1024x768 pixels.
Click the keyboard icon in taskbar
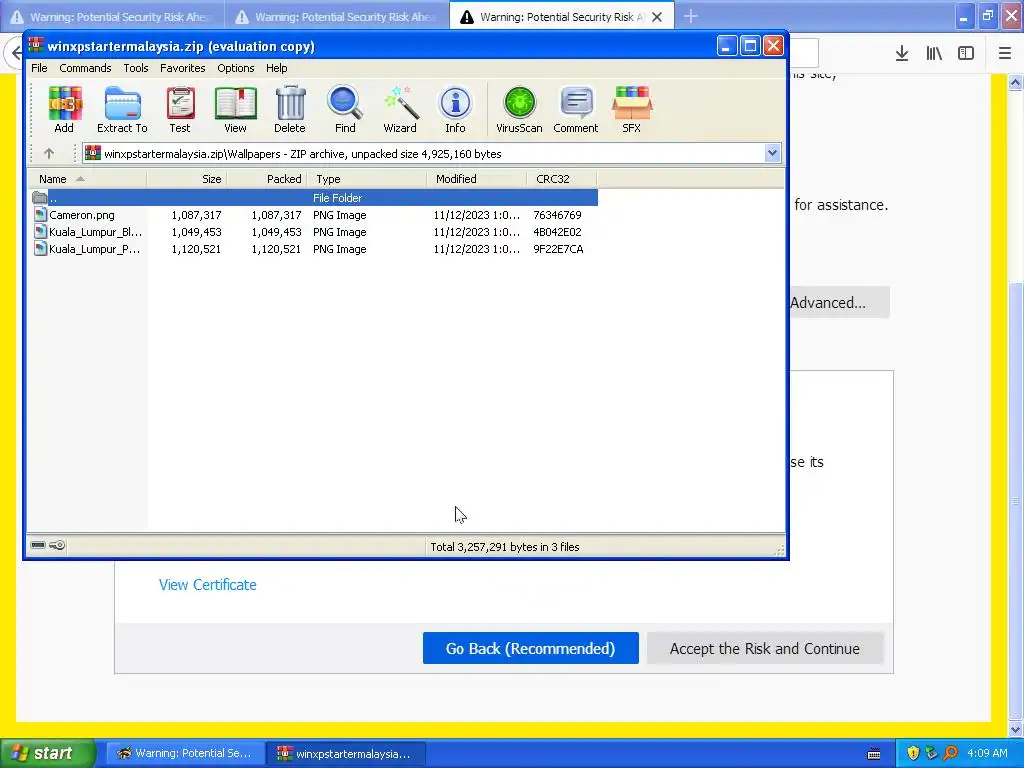[x=874, y=754]
